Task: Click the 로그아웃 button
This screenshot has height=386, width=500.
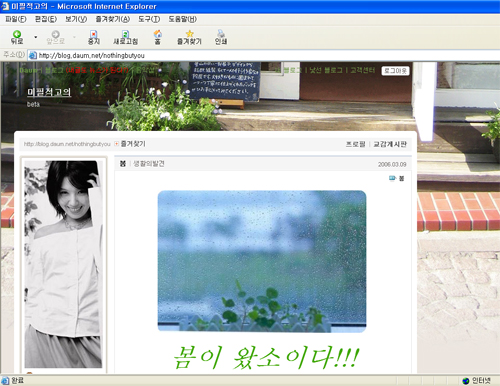Action: (395, 71)
